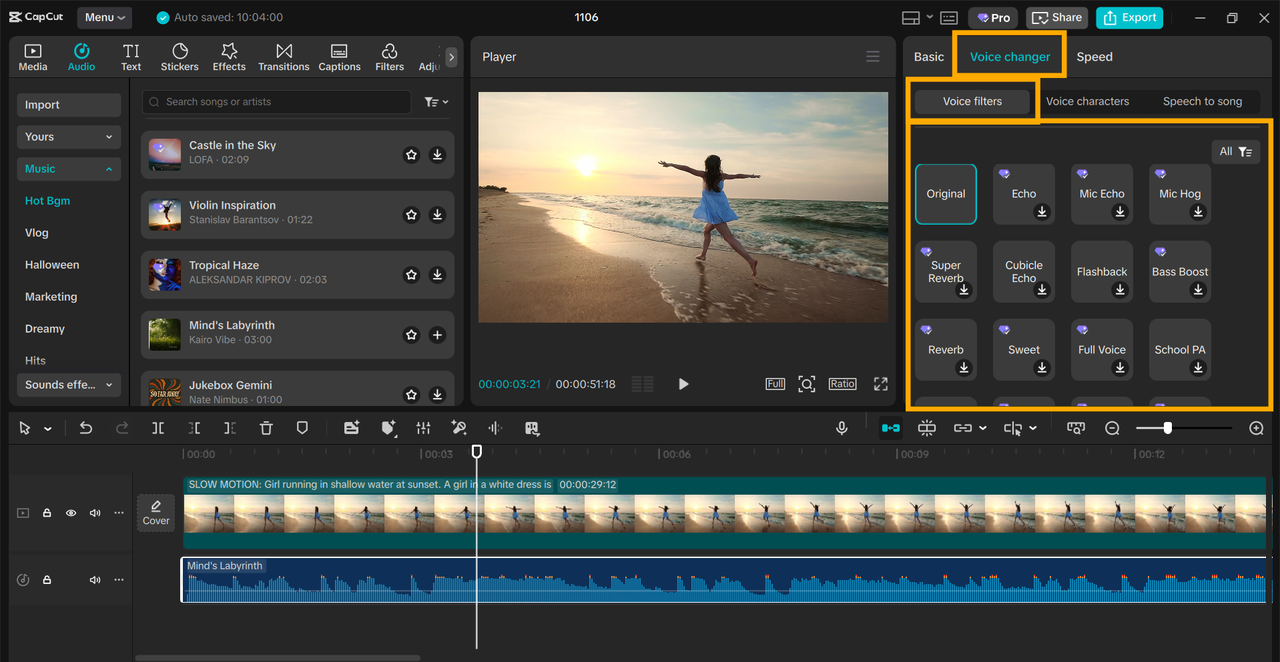
Task: Click the fullscreen icon in player
Action: pos(880,384)
